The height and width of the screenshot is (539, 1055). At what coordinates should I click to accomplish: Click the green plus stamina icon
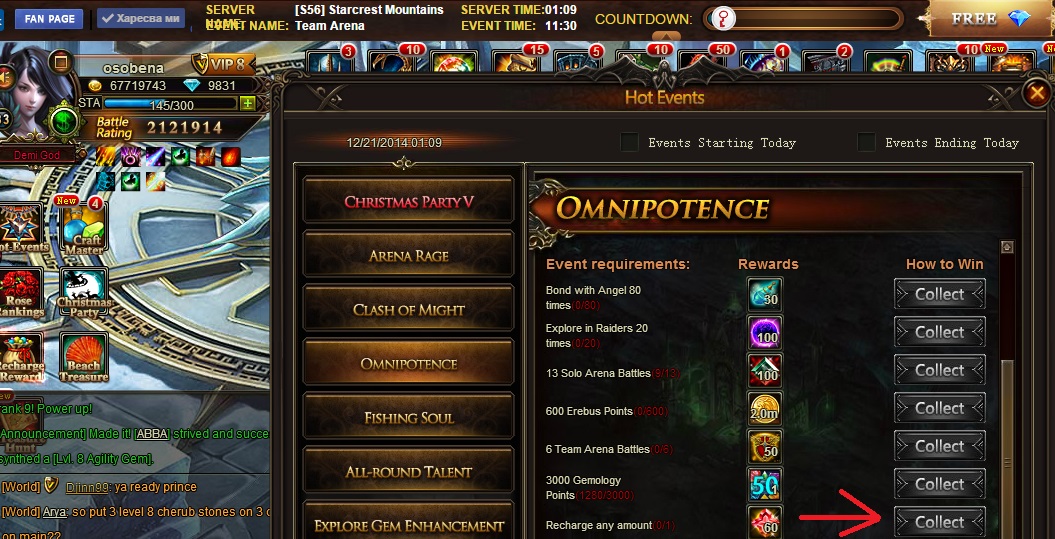click(248, 104)
